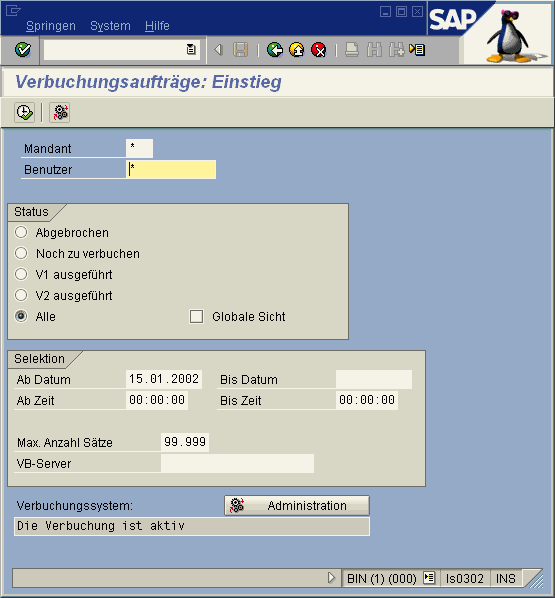Viewport: 555px width, 598px height.
Task: Select the Noch zu verbuchen option
Action: click(21, 253)
